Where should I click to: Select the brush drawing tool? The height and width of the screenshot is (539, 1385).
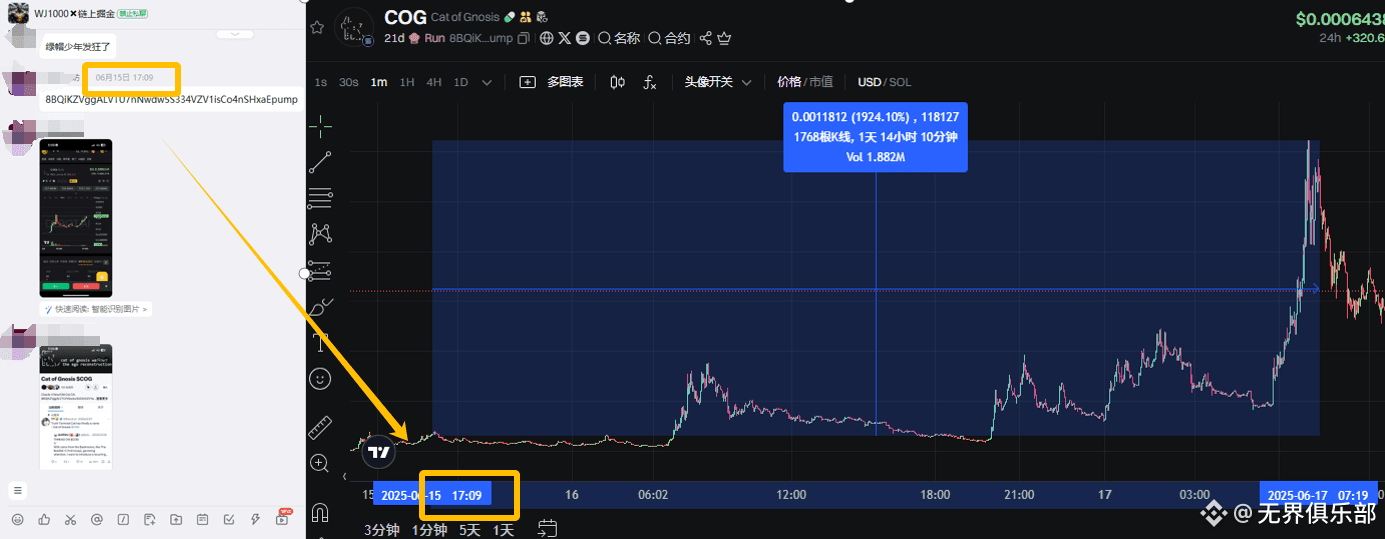(320, 306)
